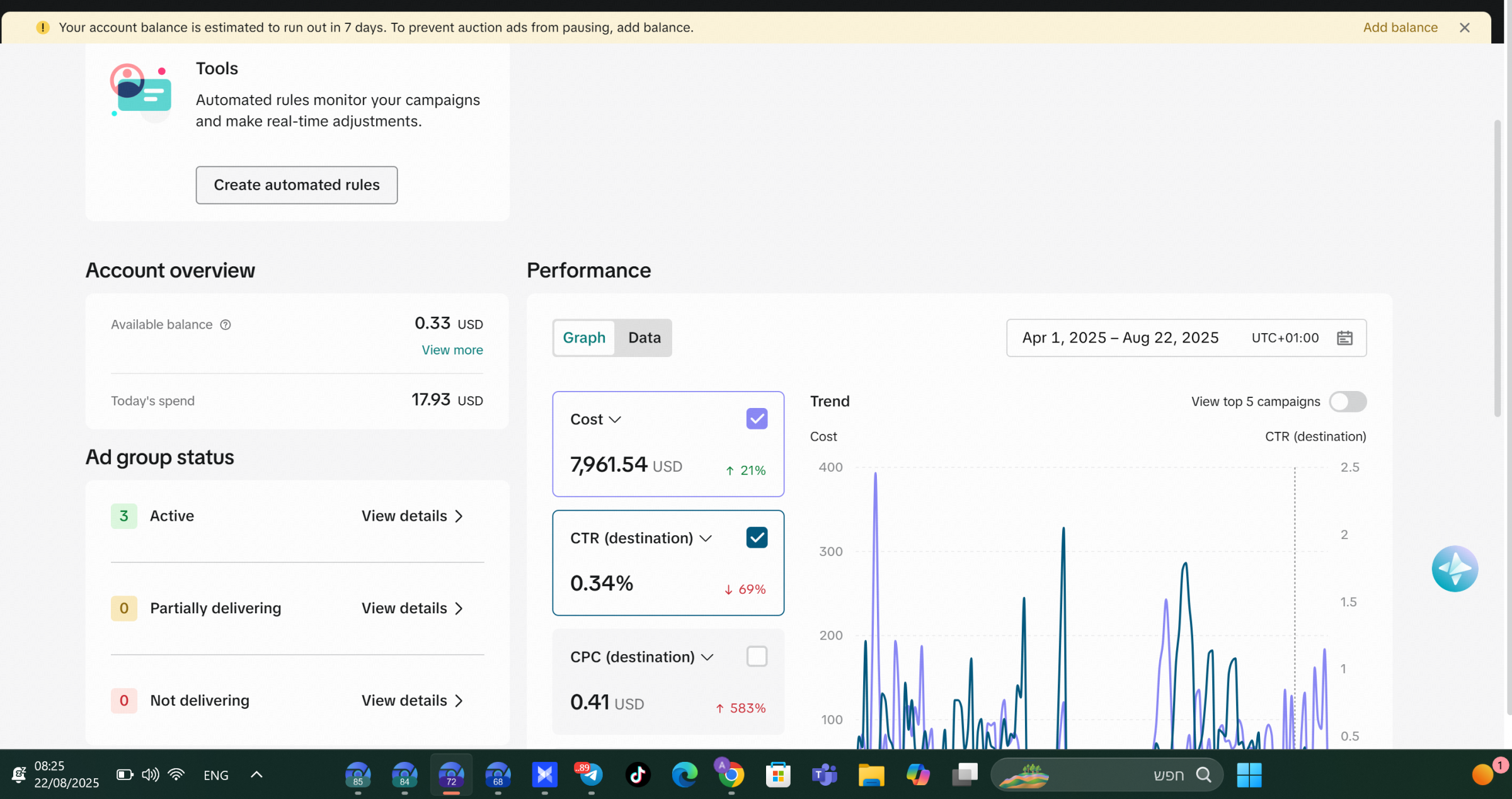Viewport: 1512px width, 799px height.
Task: Click the Add balance link
Action: [1400, 28]
